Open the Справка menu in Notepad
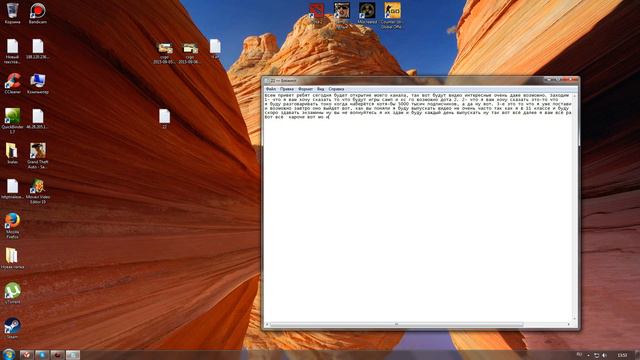The width and height of the screenshot is (640, 360). click(336, 89)
